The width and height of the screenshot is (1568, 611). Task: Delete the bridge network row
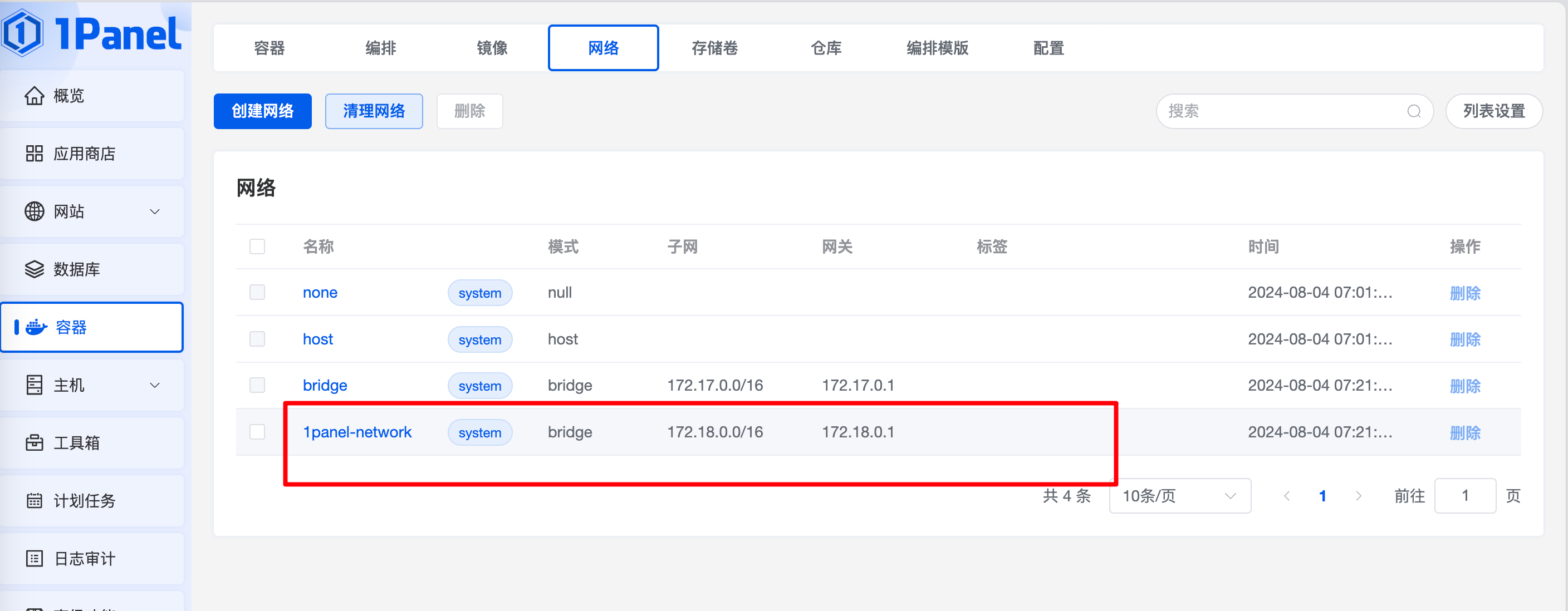point(1465,386)
